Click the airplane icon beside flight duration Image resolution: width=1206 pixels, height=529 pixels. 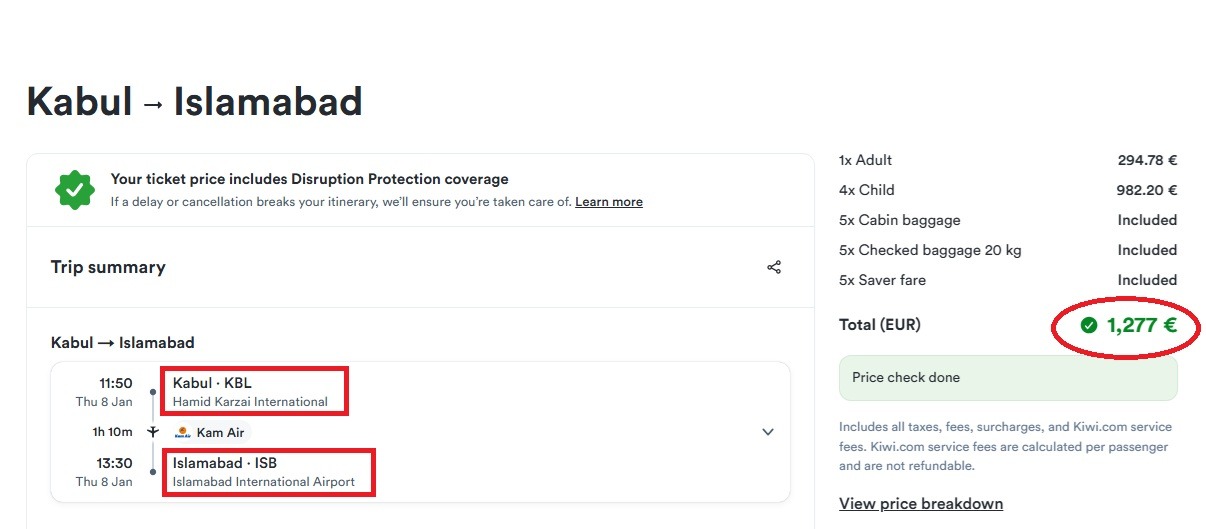[x=152, y=432]
